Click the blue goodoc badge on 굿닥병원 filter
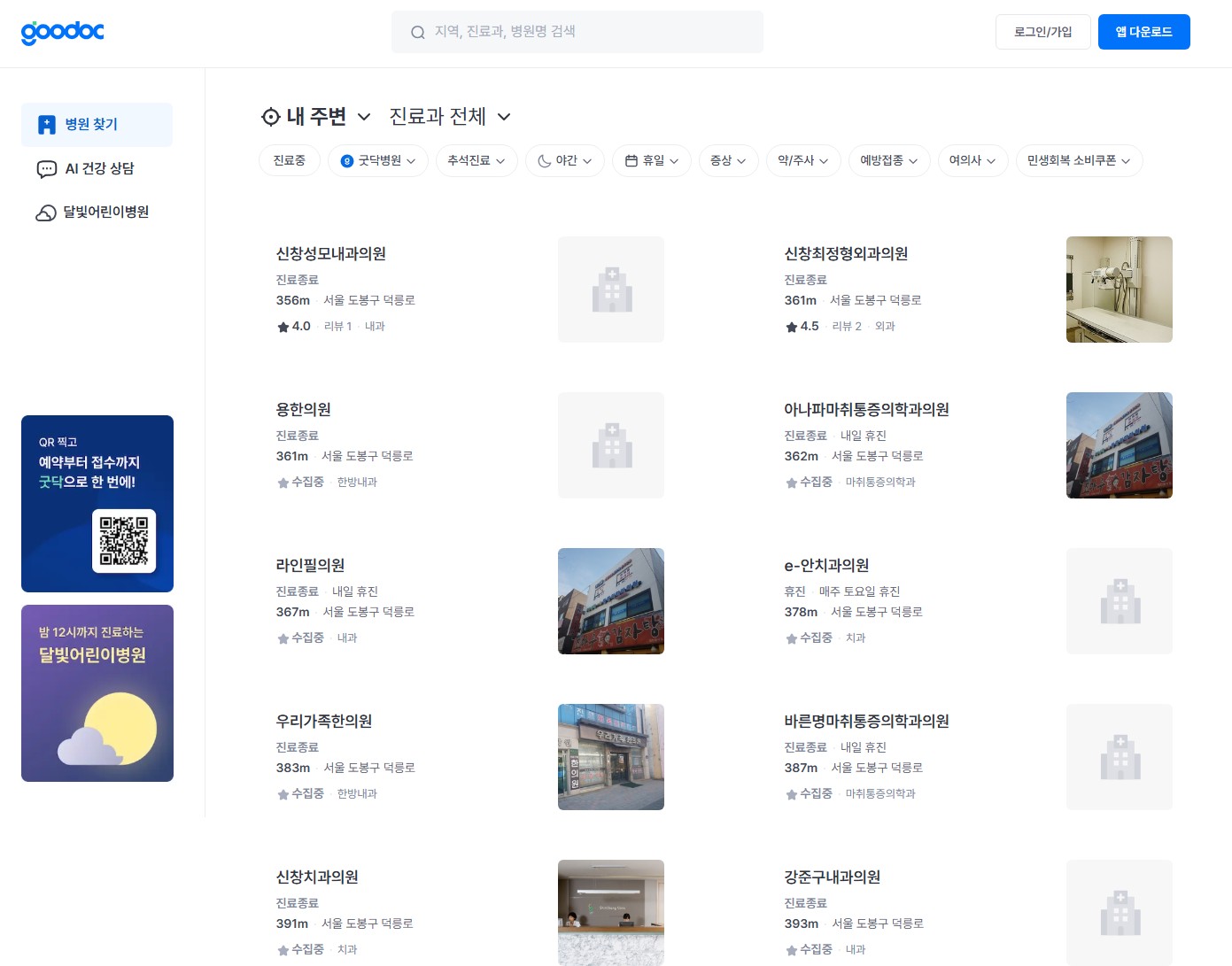 [x=345, y=160]
